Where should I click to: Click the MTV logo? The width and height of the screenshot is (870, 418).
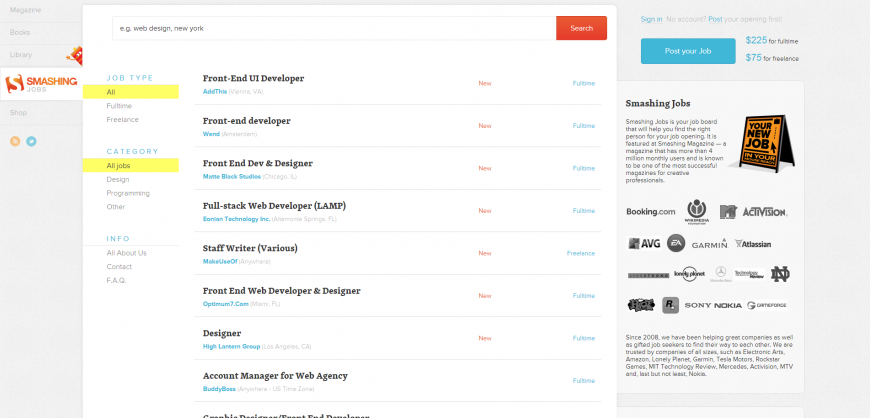pos(727,211)
